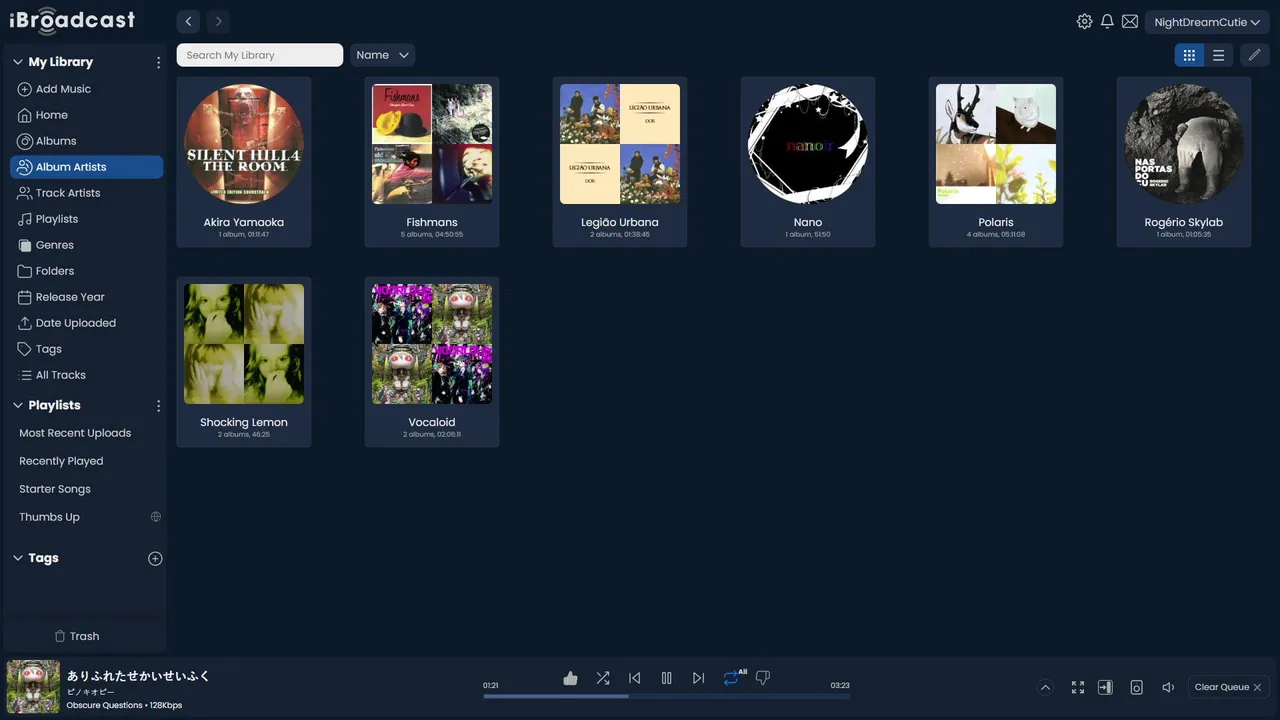Screen dimensions: 1280x720
Task: Open the My Library options menu
Action: (158, 62)
